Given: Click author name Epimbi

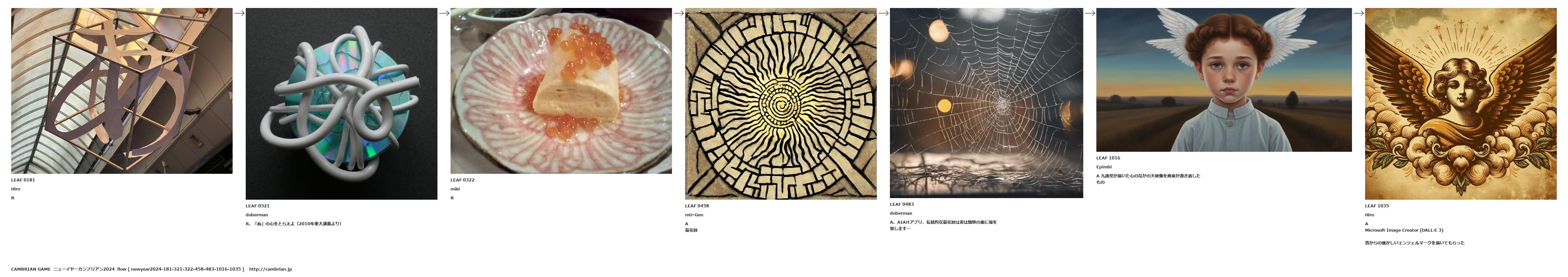Looking at the screenshot, I should point(1104,167).
